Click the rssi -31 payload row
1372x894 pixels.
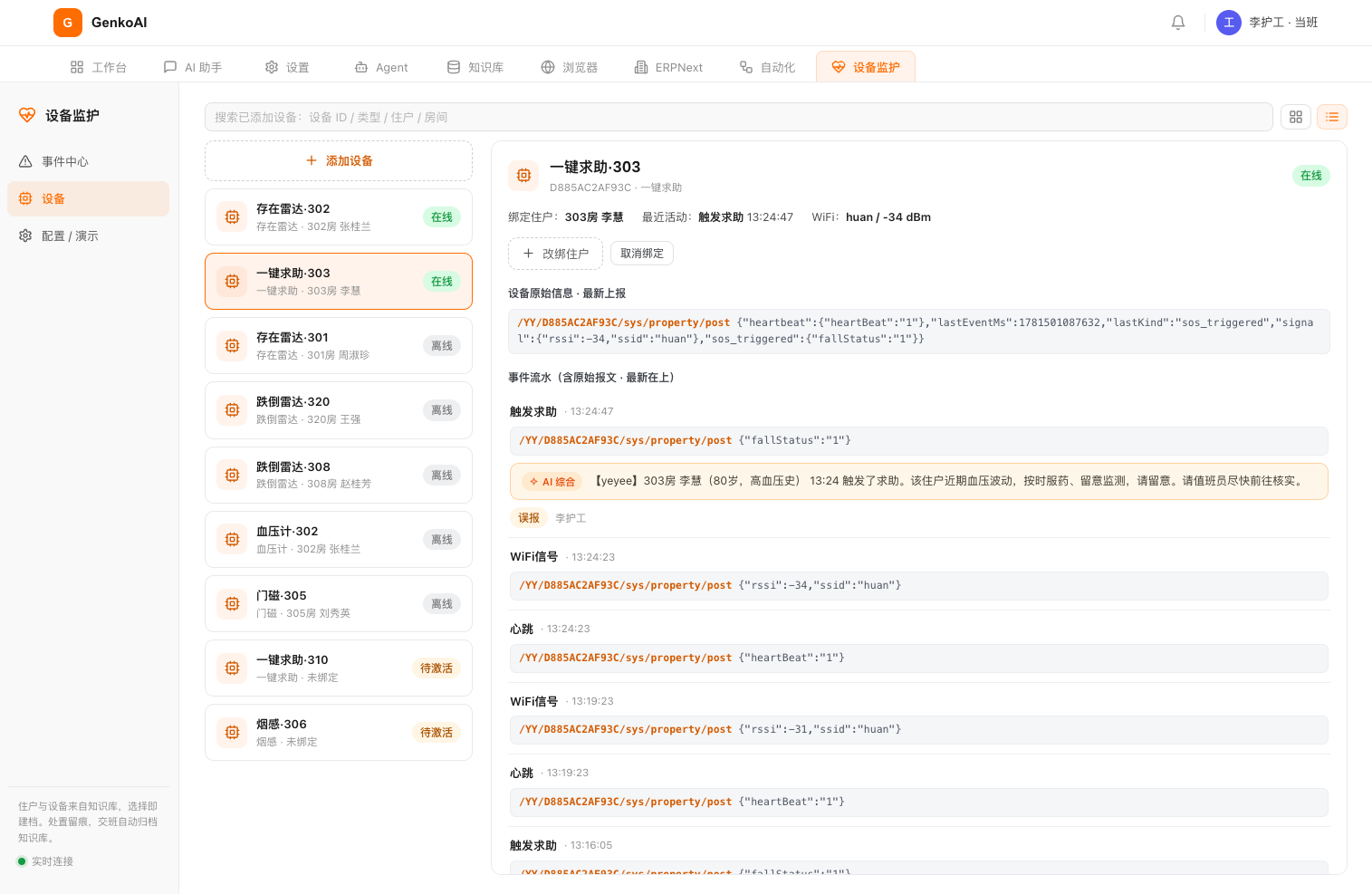919,729
